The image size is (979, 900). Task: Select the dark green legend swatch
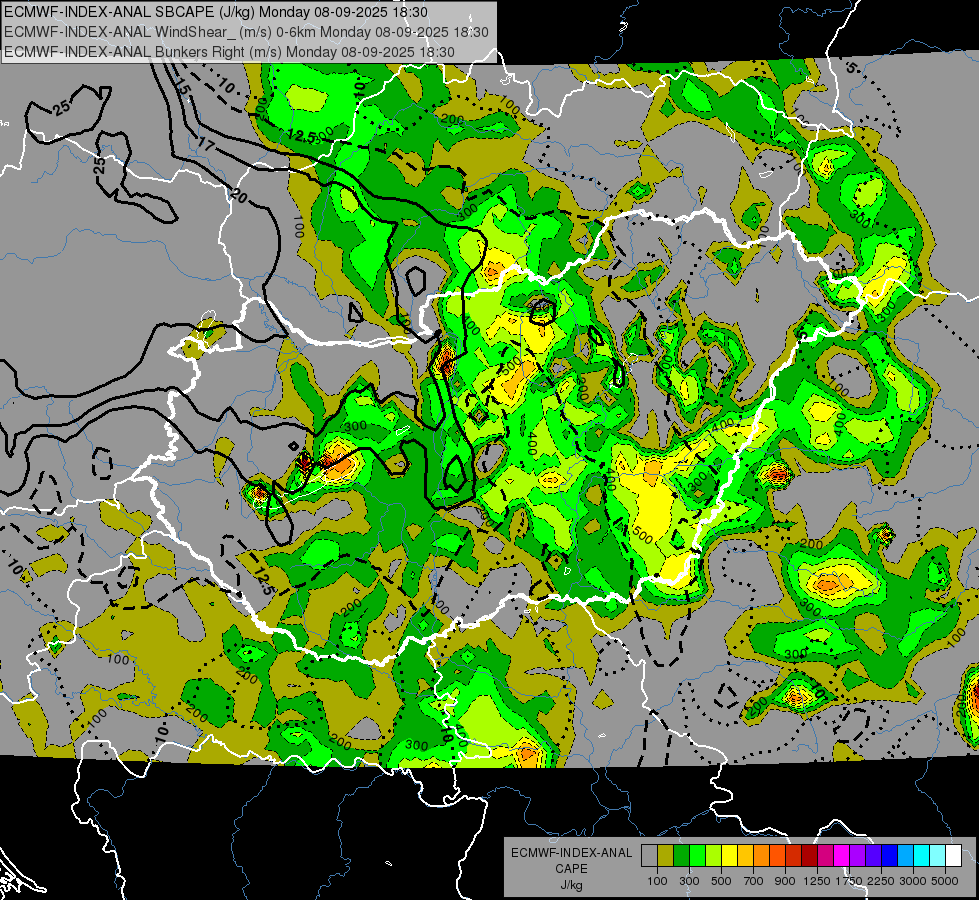tap(681, 856)
